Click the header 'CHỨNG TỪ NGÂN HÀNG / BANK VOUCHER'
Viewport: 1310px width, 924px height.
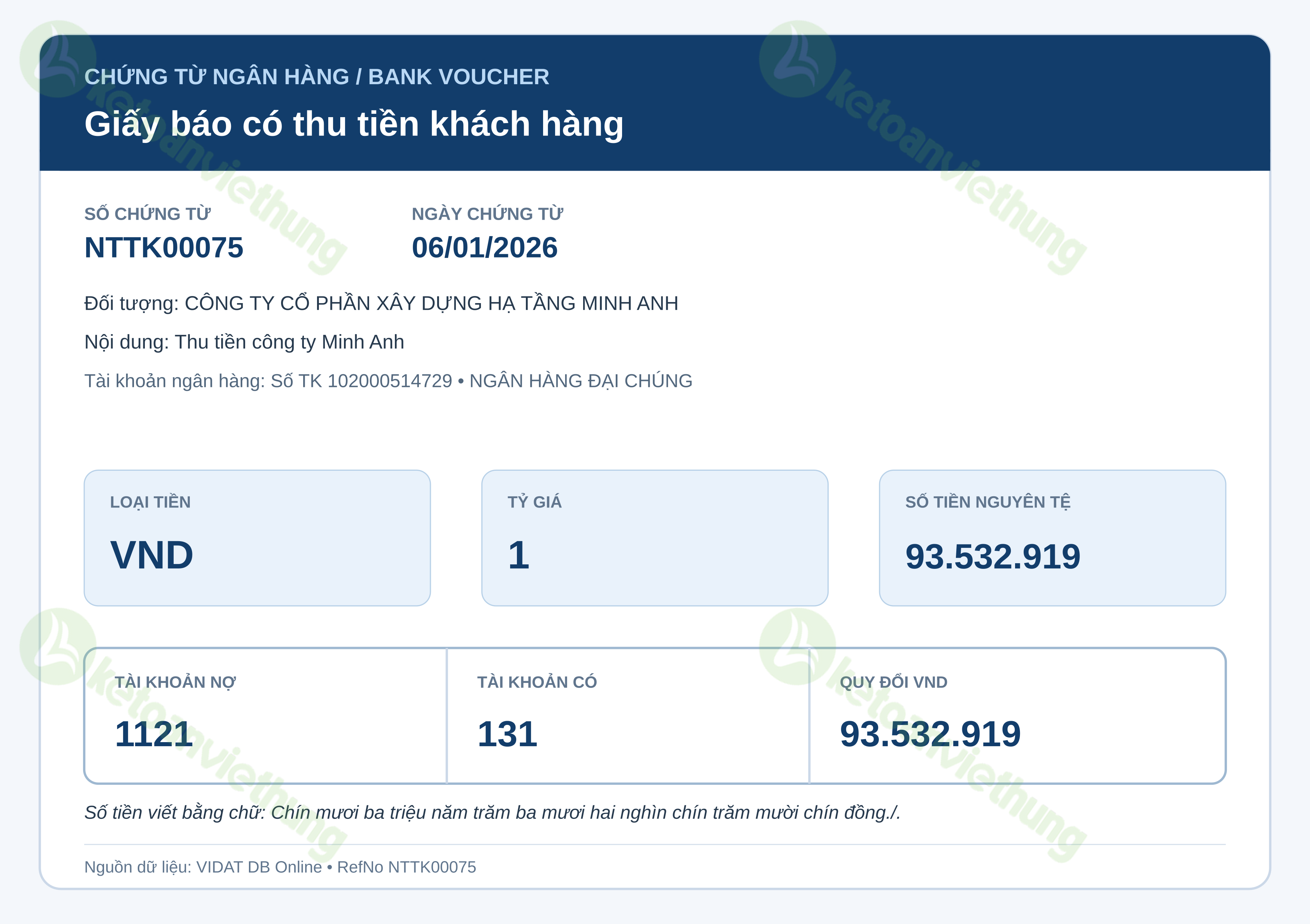[317, 76]
